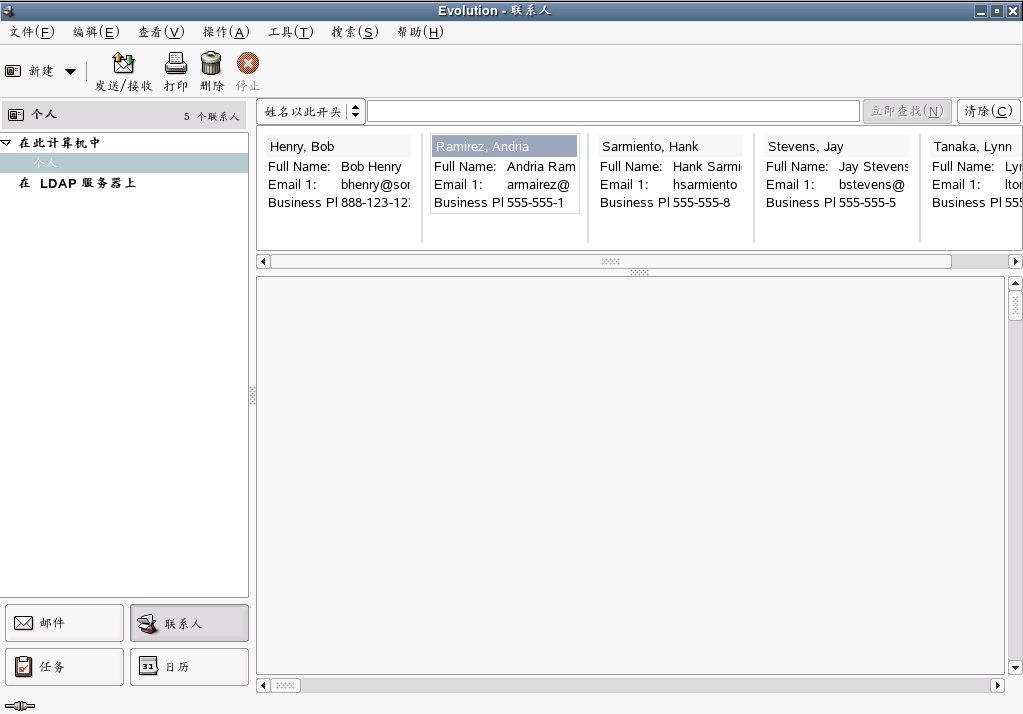The height and width of the screenshot is (714, 1023).
Task: Click the hsarmiento email value
Action: (705, 185)
